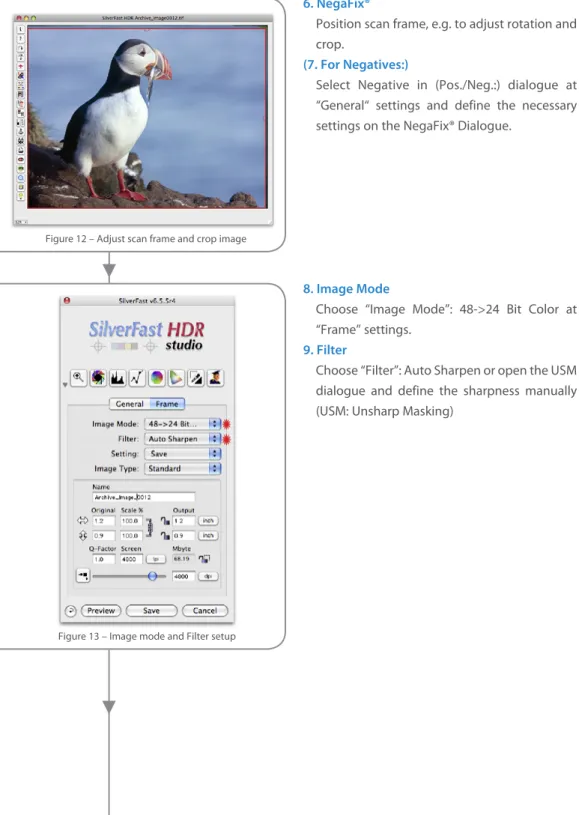Click the question mark icon in image window toolbar
Image resolution: width=579 pixels, height=815 pixels.
(21, 39)
